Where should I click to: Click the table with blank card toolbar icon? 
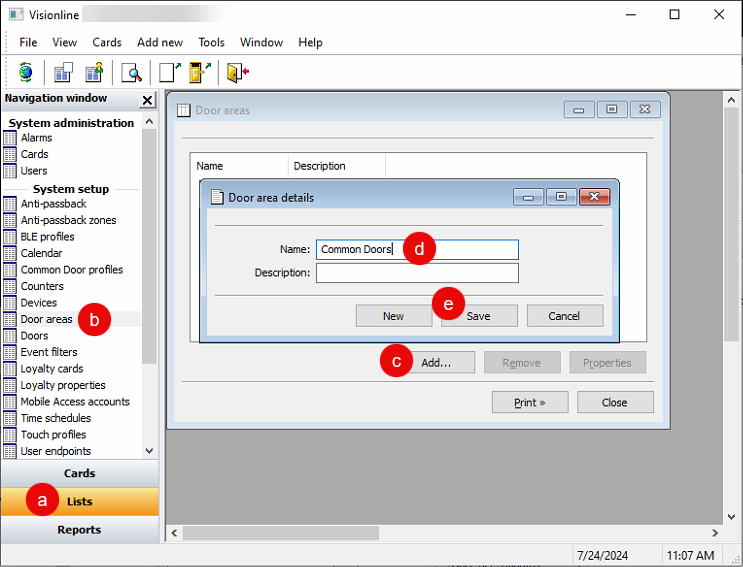(64, 72)
